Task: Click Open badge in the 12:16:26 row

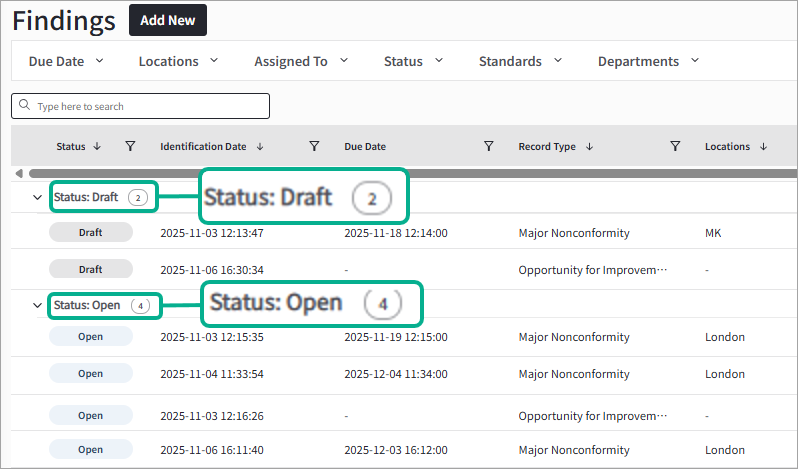Action: 91,416
